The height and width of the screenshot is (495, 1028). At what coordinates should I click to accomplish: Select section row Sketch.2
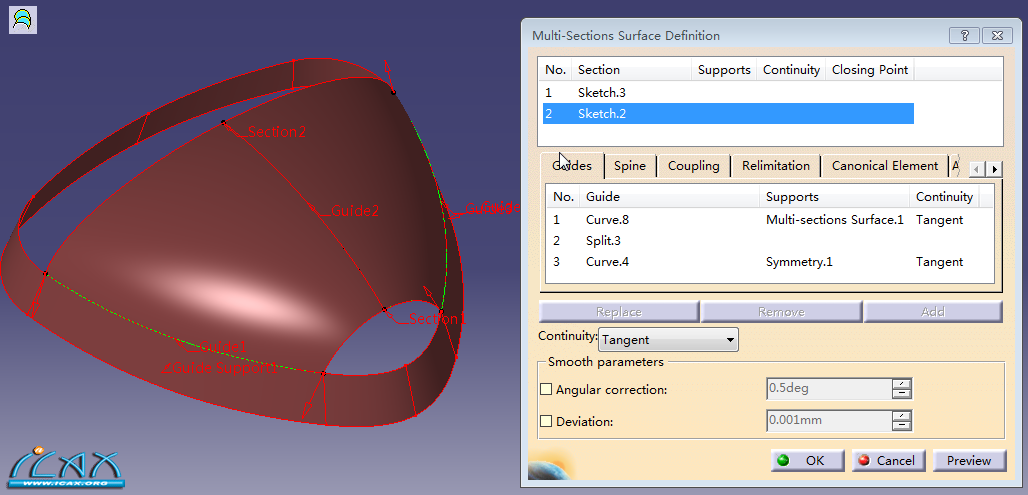click(728, 113)
